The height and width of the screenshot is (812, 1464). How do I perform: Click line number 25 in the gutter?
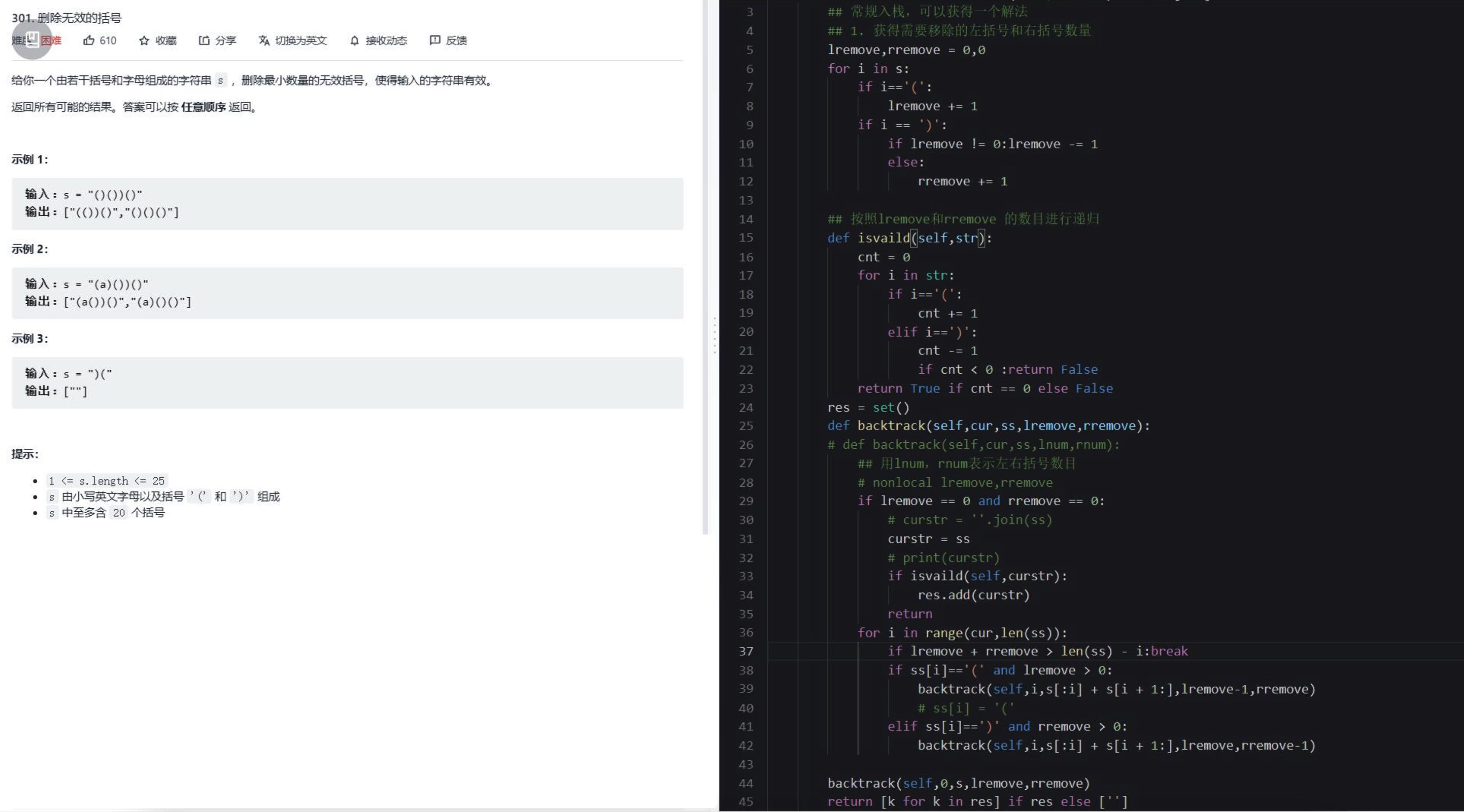746,426
